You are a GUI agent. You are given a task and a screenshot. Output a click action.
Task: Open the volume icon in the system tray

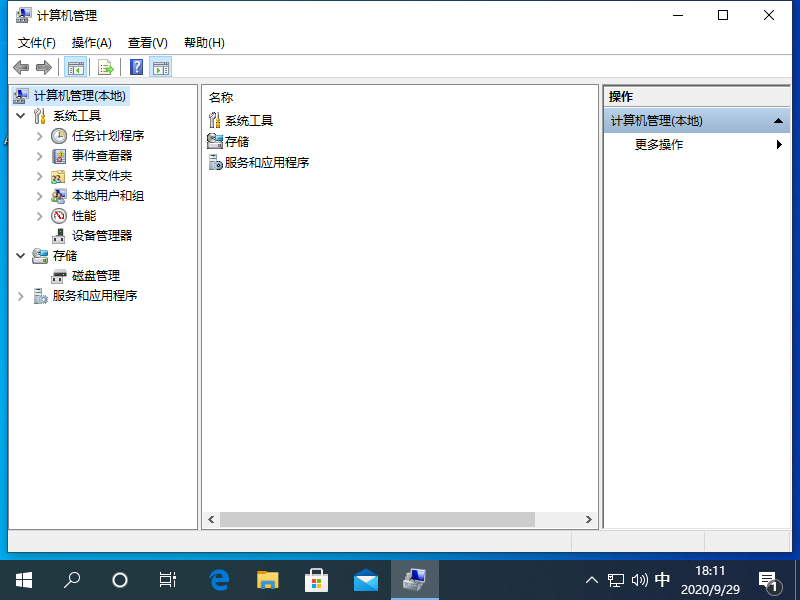click(x=639, y=580)
